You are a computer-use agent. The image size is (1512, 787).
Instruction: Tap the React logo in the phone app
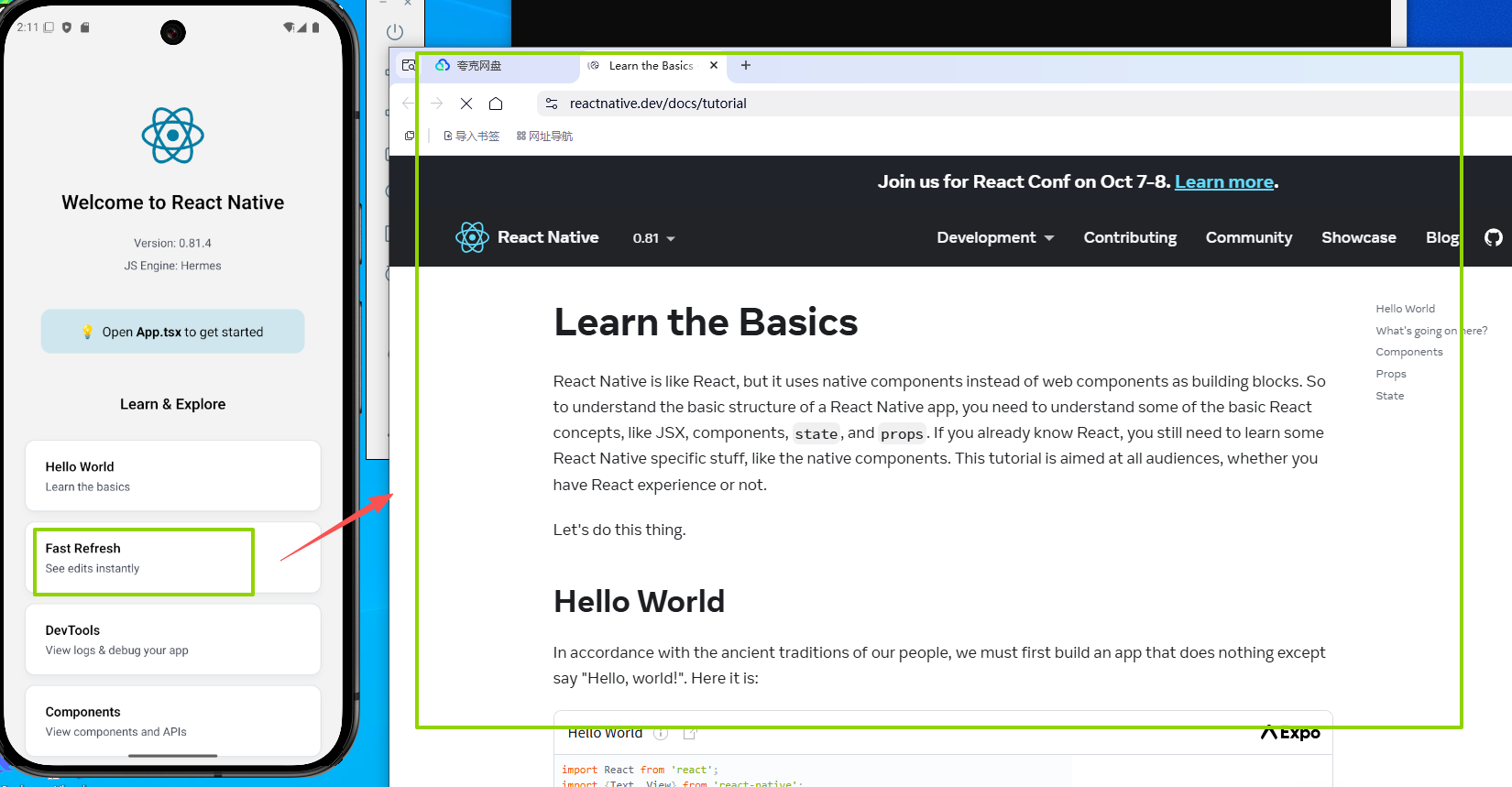[172, 136]
